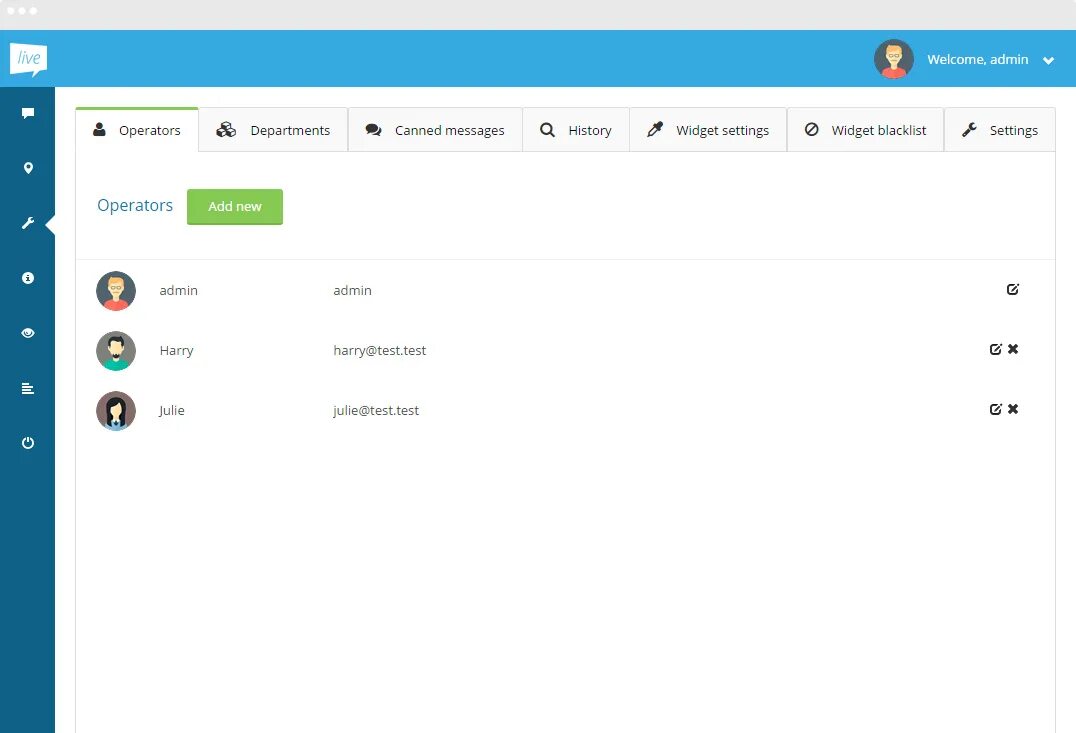Screen dimensions: 1076x733
Task: Click admin's avatar in the list
Action: click(x=116, y=291)
